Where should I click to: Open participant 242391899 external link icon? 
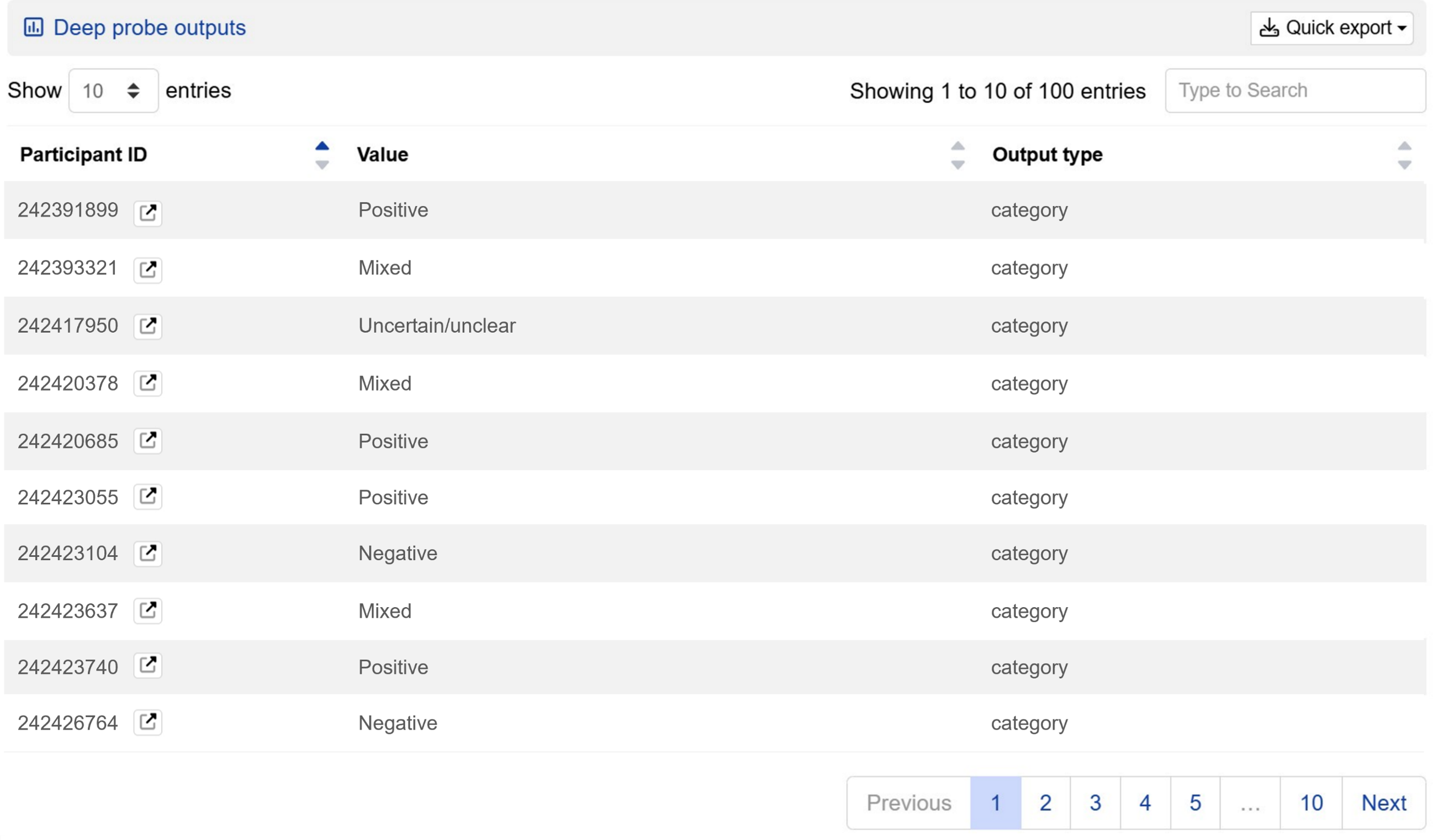[x=148, y=213]
